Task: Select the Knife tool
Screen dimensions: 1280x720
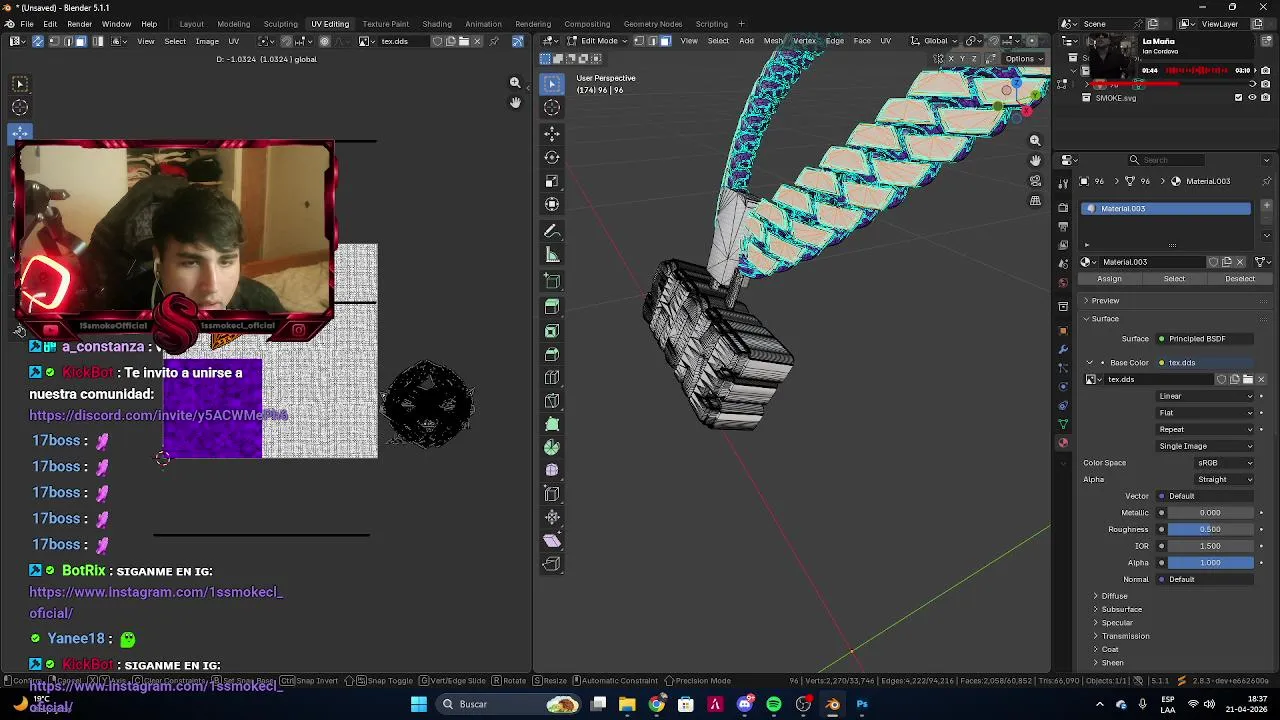Action: click(552, 402)
